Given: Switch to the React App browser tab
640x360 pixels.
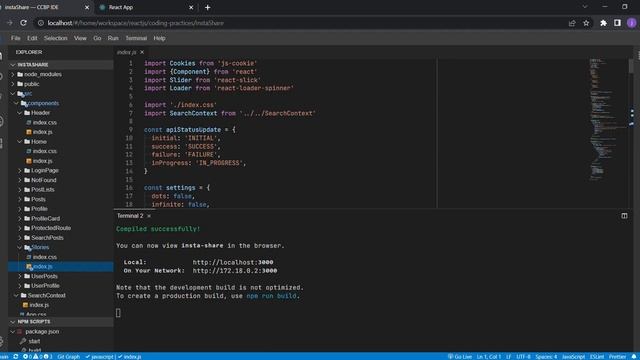Looking at the screenshot, I should [x=146, y=7].
